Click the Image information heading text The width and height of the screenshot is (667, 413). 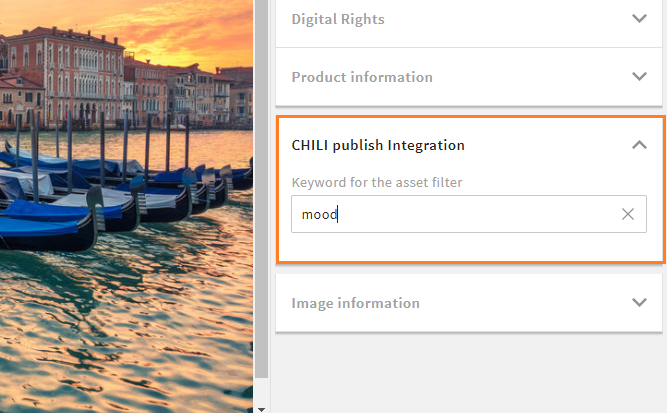355,303
